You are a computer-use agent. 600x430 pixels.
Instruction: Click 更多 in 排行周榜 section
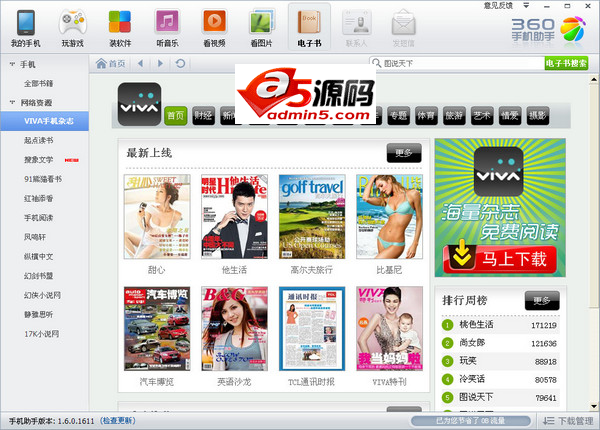coord(542,300)
